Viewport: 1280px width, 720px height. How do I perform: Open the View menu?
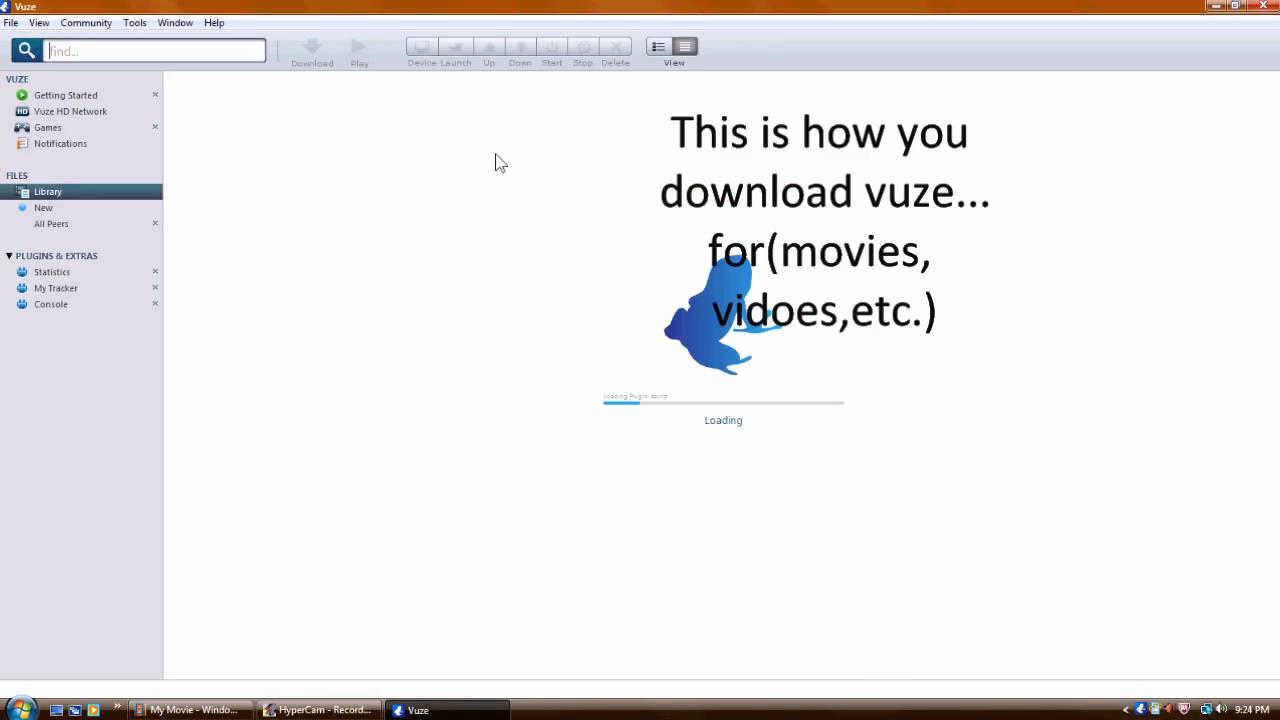pyautogui.click(x=39, y=22)
